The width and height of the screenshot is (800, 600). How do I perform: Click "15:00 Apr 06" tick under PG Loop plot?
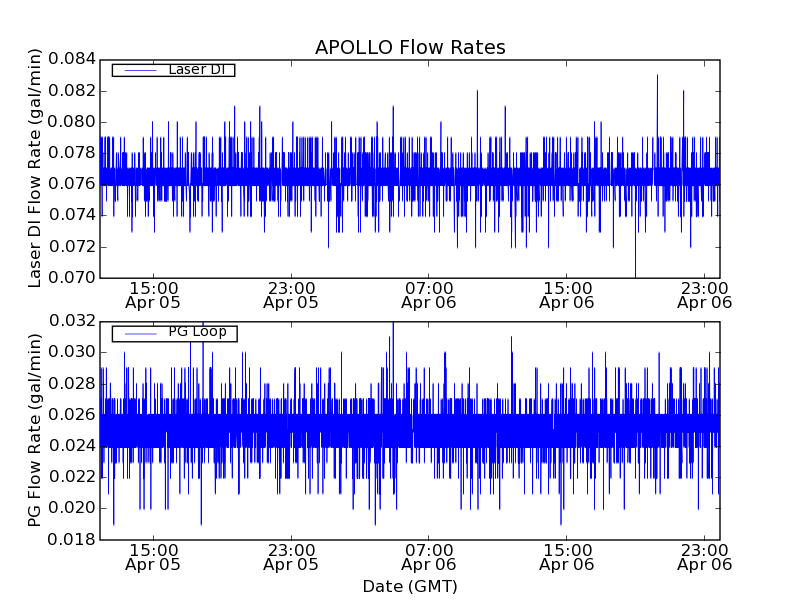point(567,558)
